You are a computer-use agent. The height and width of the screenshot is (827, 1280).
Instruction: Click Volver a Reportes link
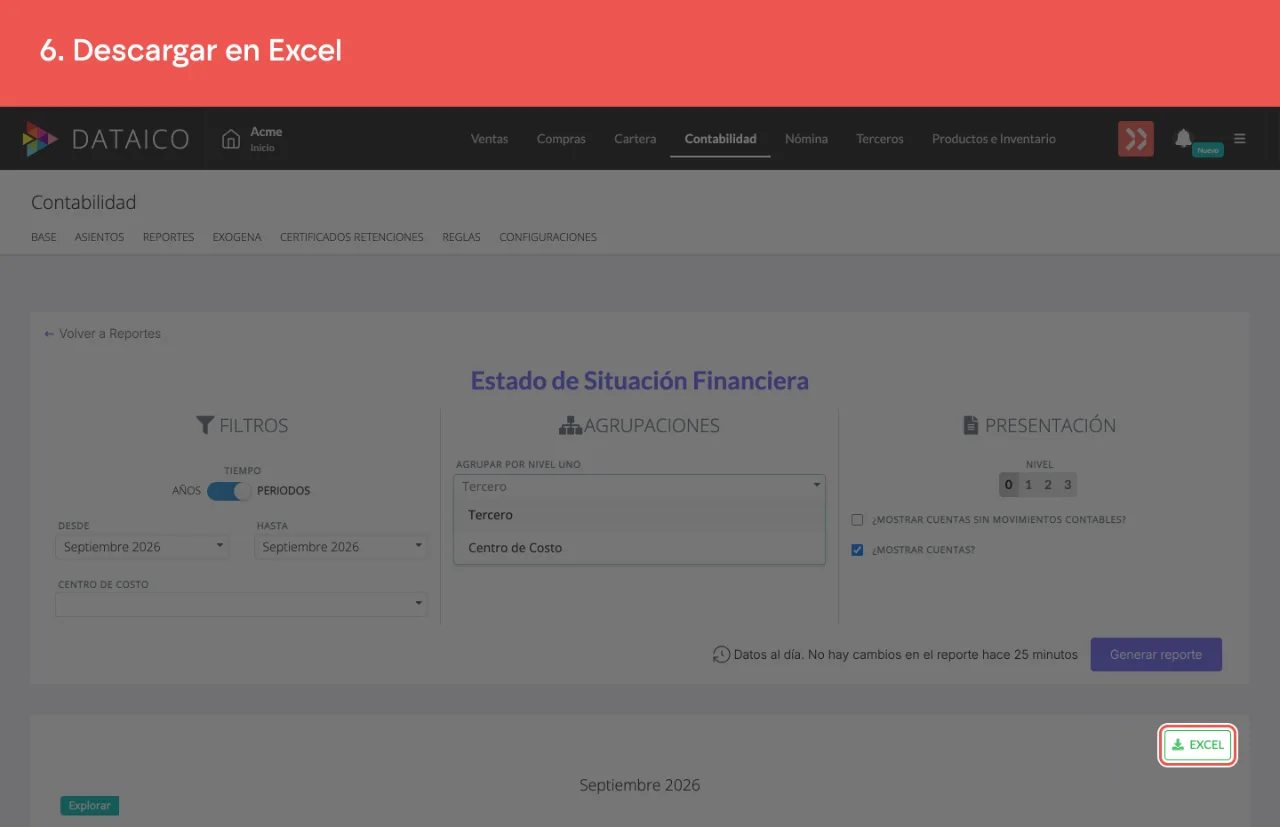tap(102, 334)
